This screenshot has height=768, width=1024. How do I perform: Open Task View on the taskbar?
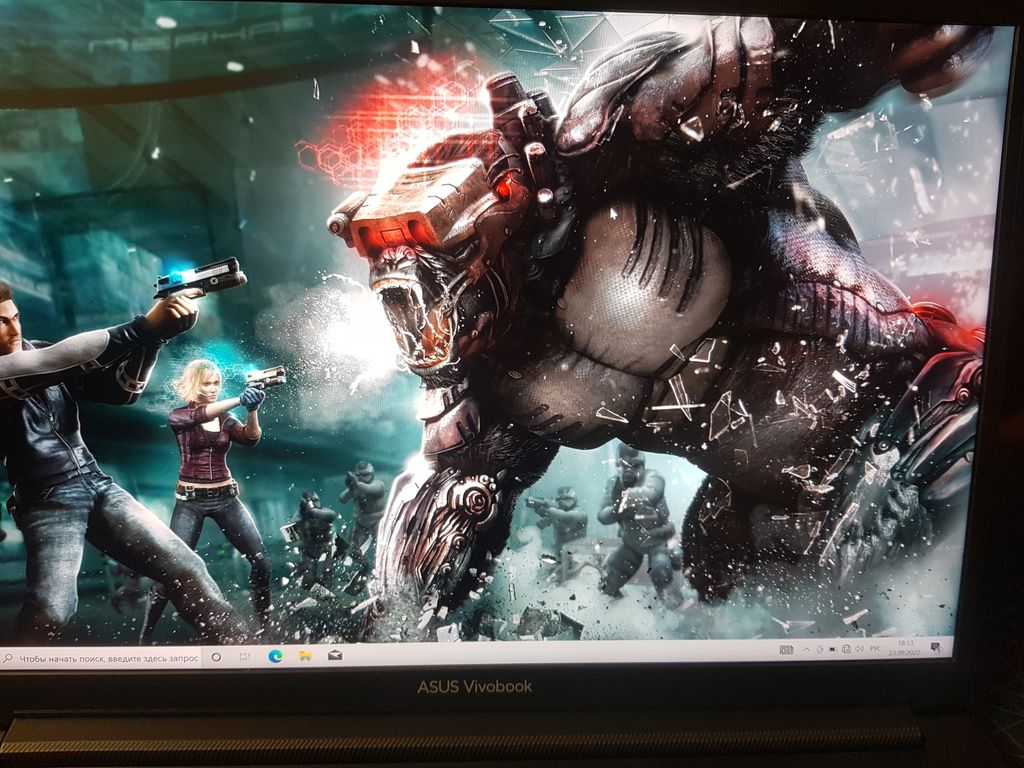(x=245, y=657)
